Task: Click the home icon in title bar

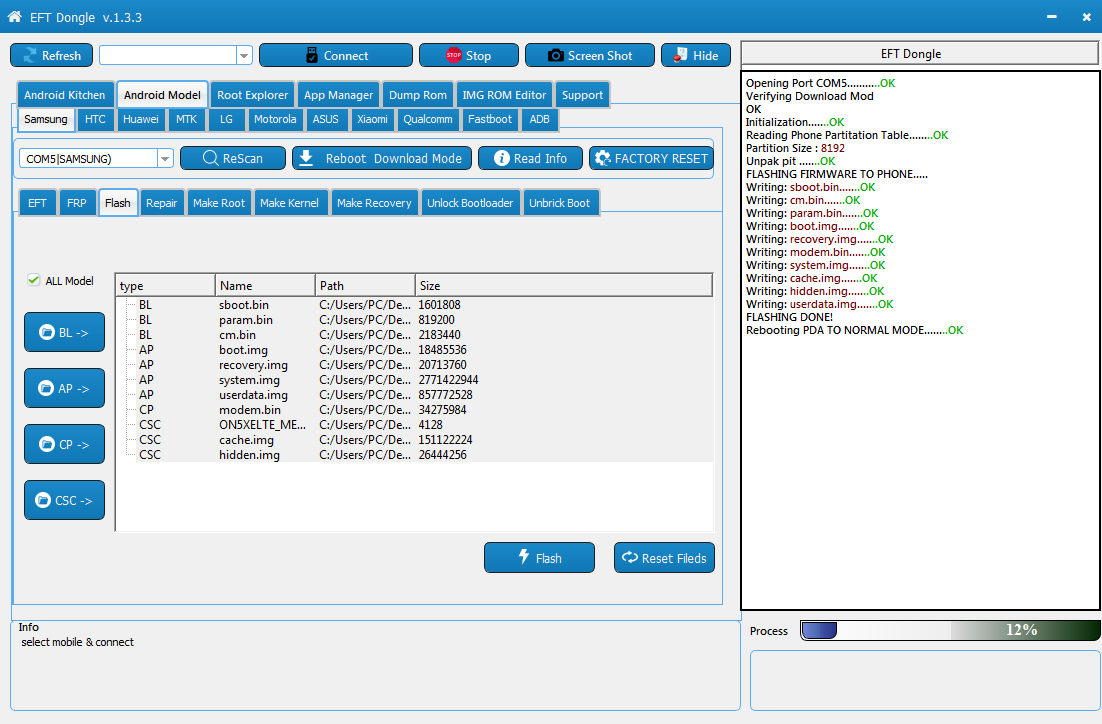Action: tap(14, 16)
